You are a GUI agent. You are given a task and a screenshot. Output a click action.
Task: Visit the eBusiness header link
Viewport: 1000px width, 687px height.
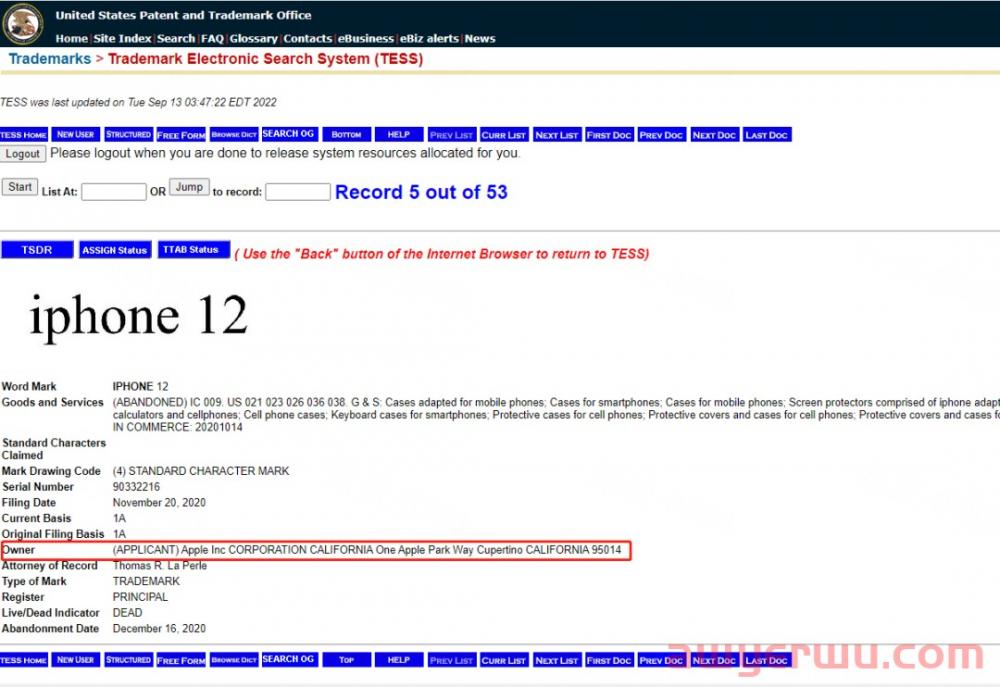365,38
